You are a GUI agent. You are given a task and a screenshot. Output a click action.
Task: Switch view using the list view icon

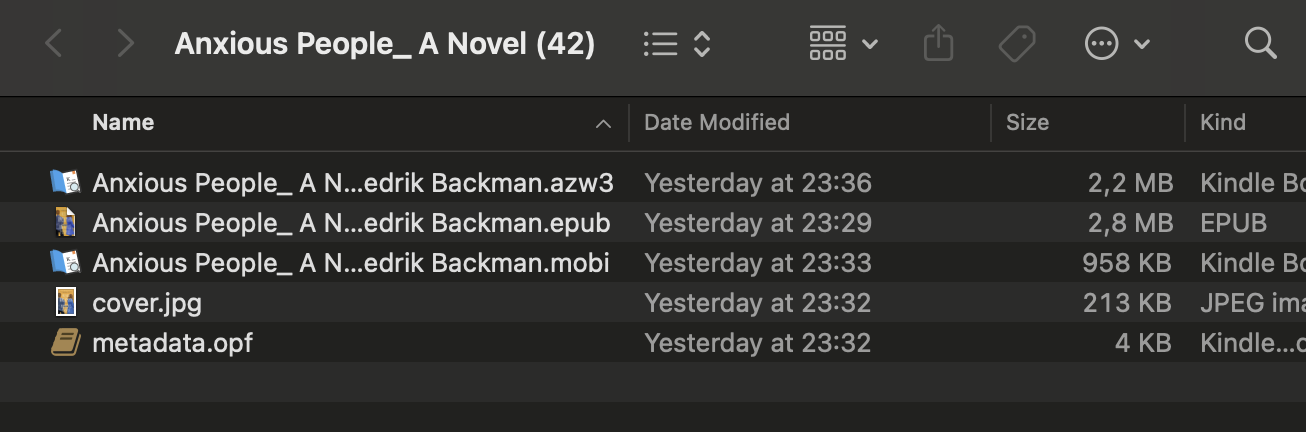click(x=660, y=44)
